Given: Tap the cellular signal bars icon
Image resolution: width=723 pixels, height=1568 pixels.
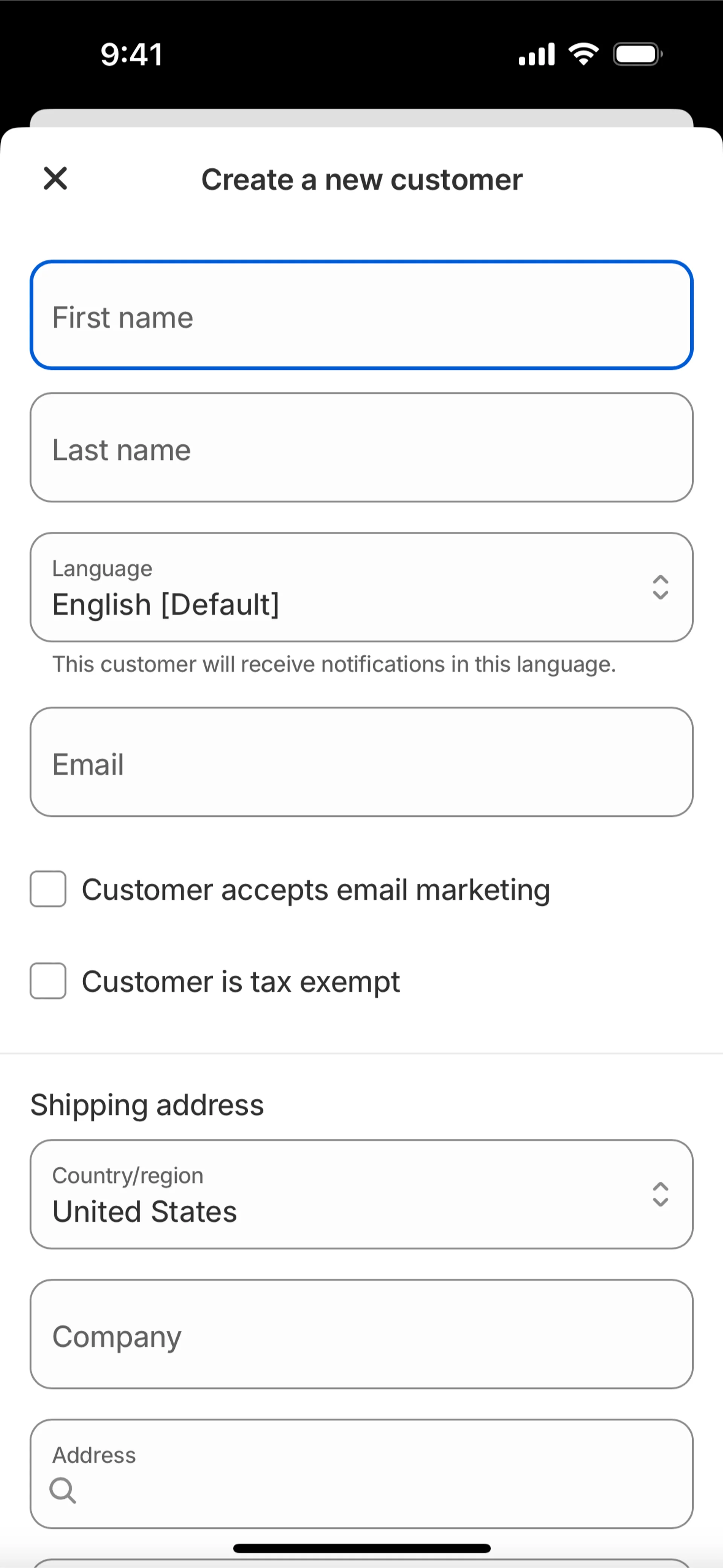Looking at the screenshot, I should 536,54.
